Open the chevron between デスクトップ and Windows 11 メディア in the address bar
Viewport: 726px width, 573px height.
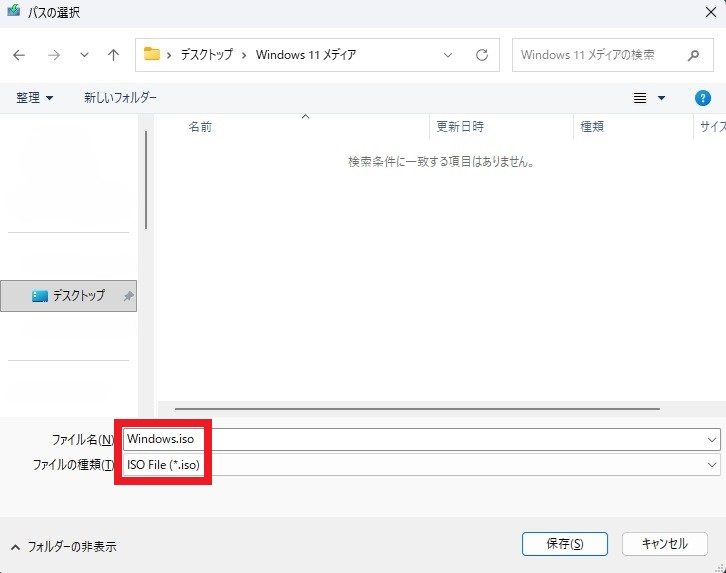tap(244, 56)
